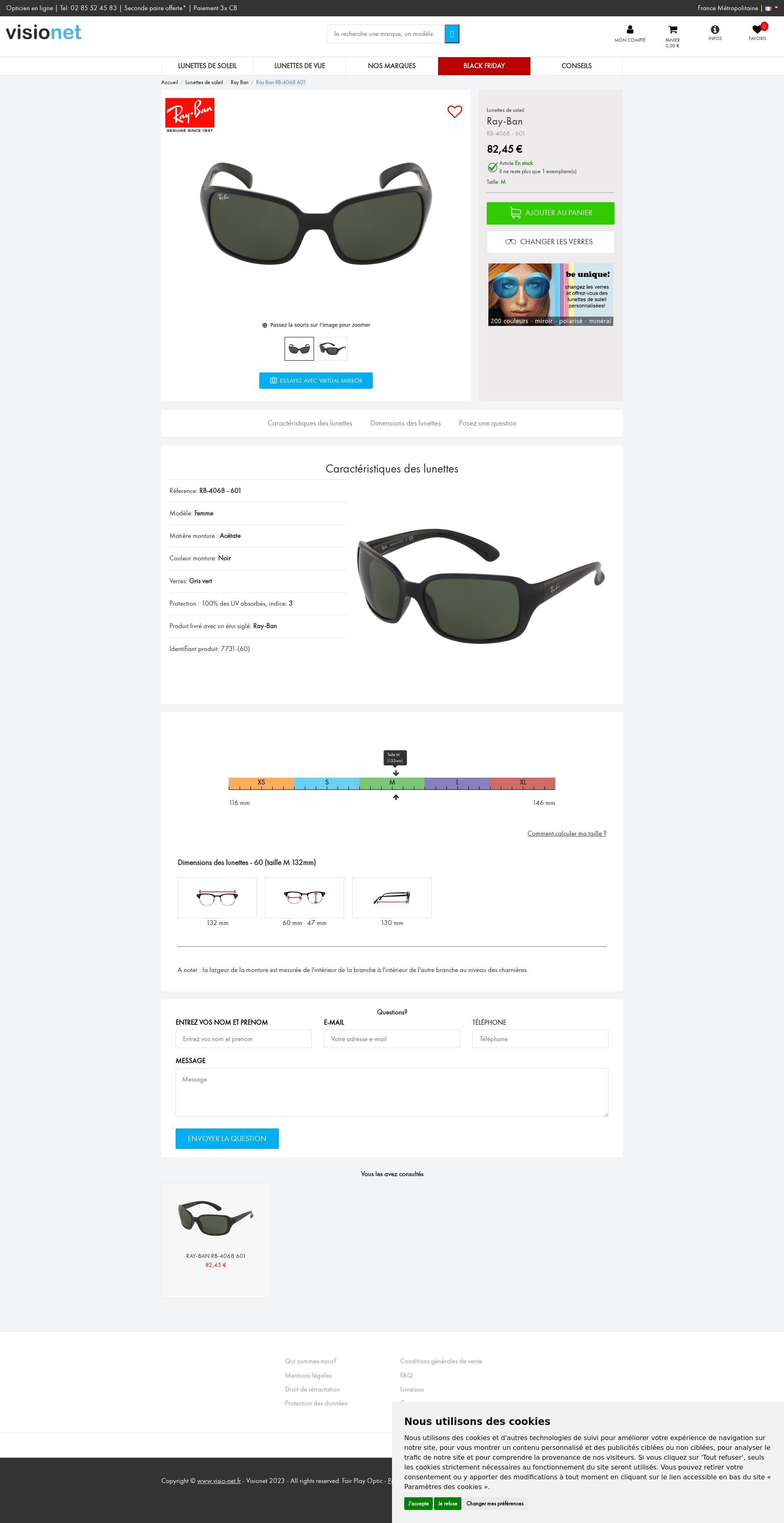
Task: Switch to Dimensions des lunettes tab
Action: tap(405, 423)
